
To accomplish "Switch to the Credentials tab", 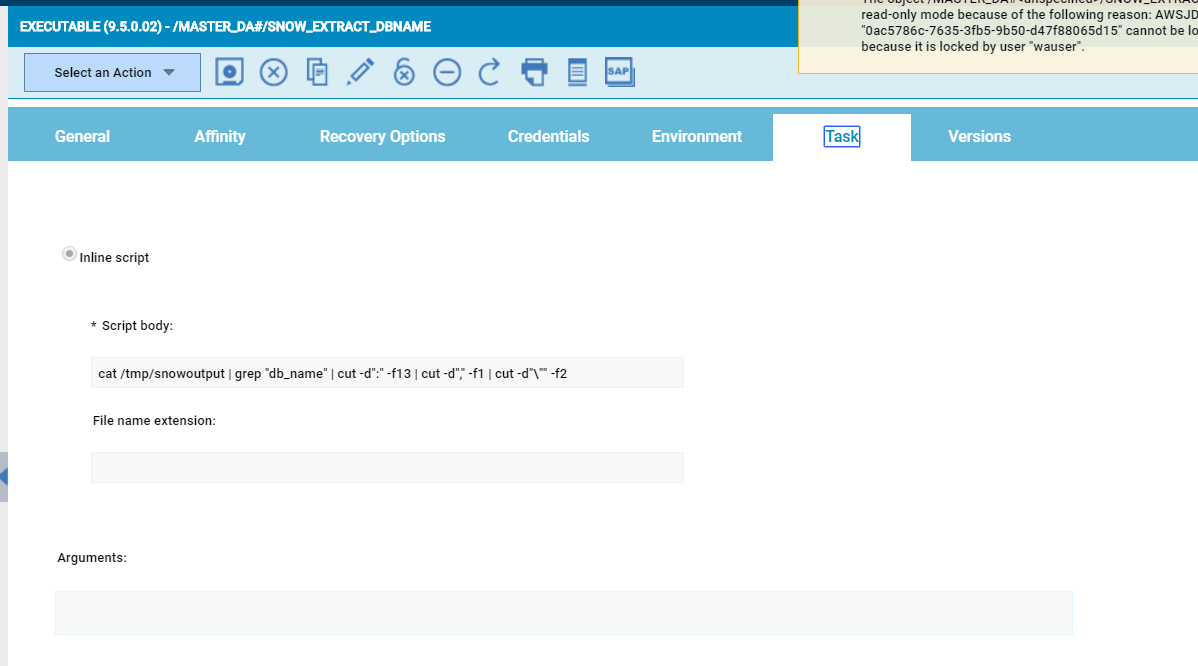I will 548,136.
